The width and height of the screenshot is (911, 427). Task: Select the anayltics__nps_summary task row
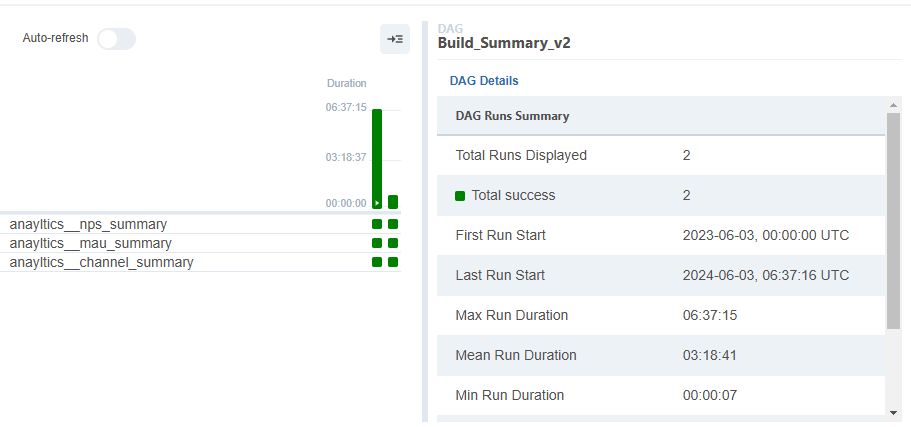200,224
